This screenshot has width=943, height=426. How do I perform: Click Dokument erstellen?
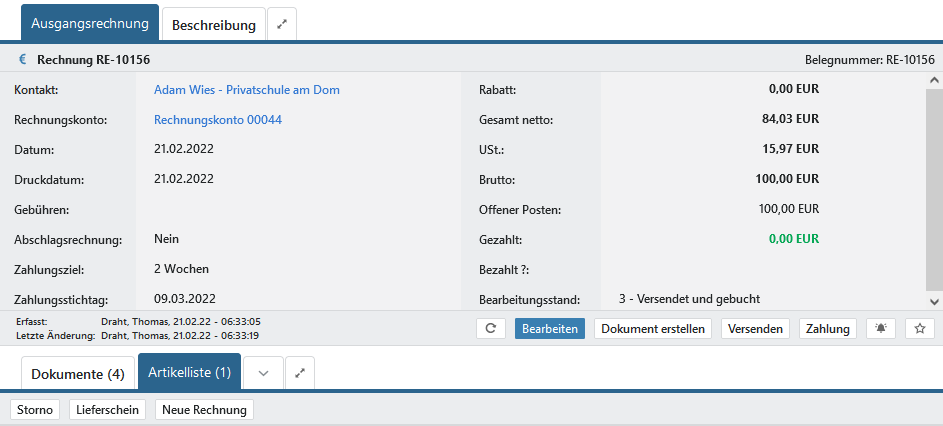tap(654, 329)
